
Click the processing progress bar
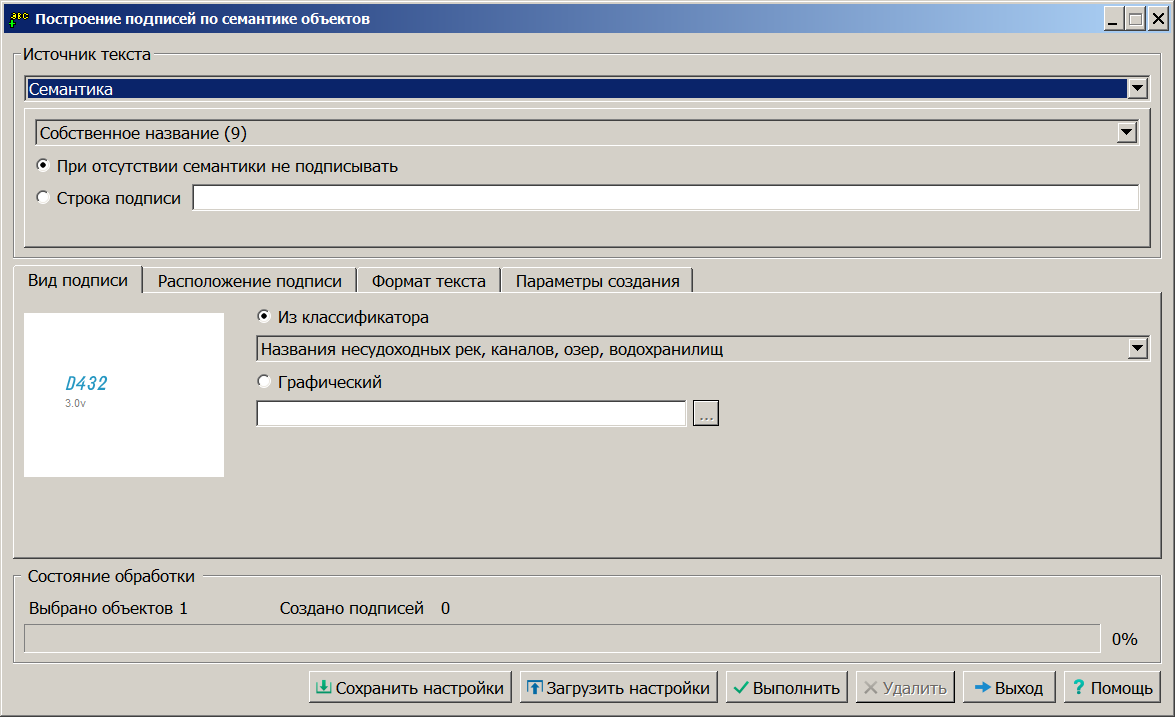click(x=561, y=639)
